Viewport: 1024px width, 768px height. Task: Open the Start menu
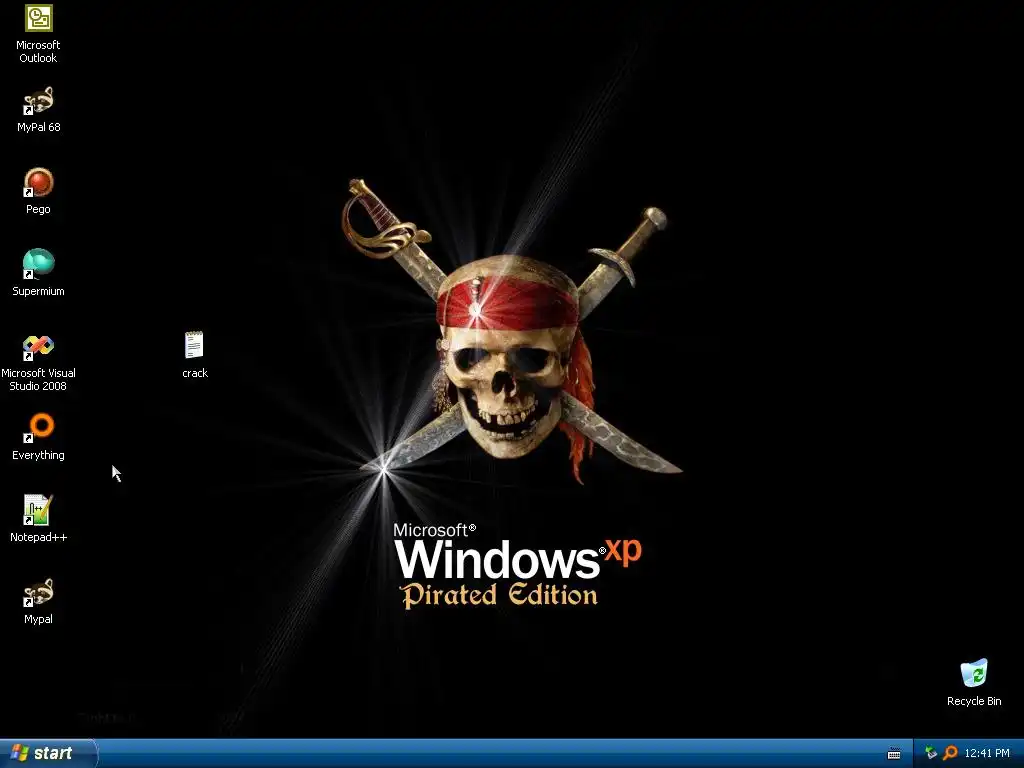(48, 753)
